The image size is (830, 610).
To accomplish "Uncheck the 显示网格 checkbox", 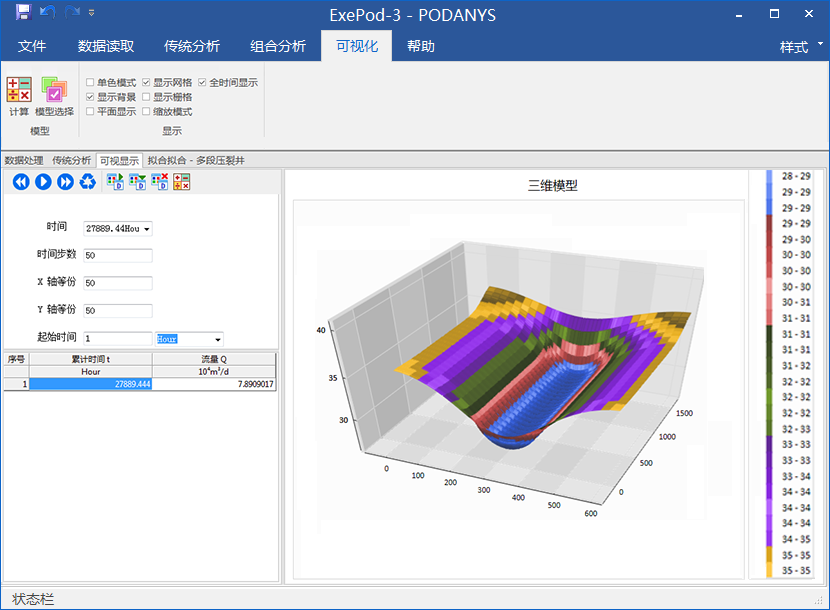I will pyautogui.click(x=147, y=83).
